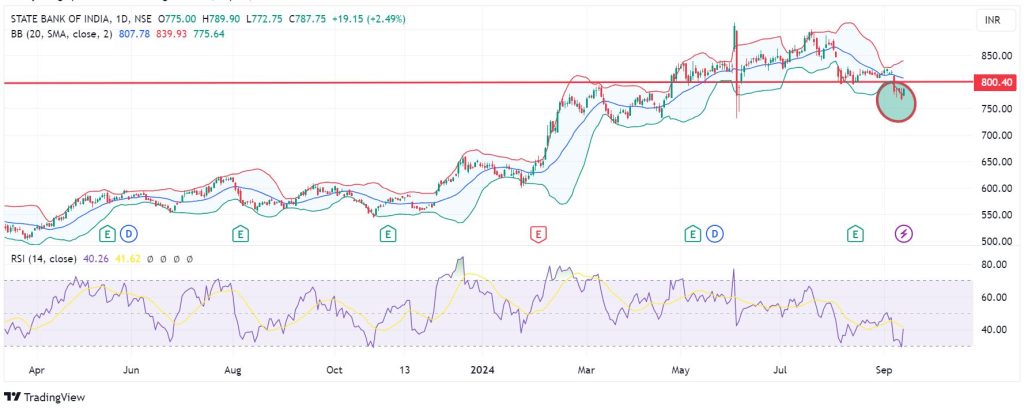Select the RSI (14, close) indicator legend
The width and height of the screenshot is (1024, 411).
pyautogui.click(x=44, y=259)
